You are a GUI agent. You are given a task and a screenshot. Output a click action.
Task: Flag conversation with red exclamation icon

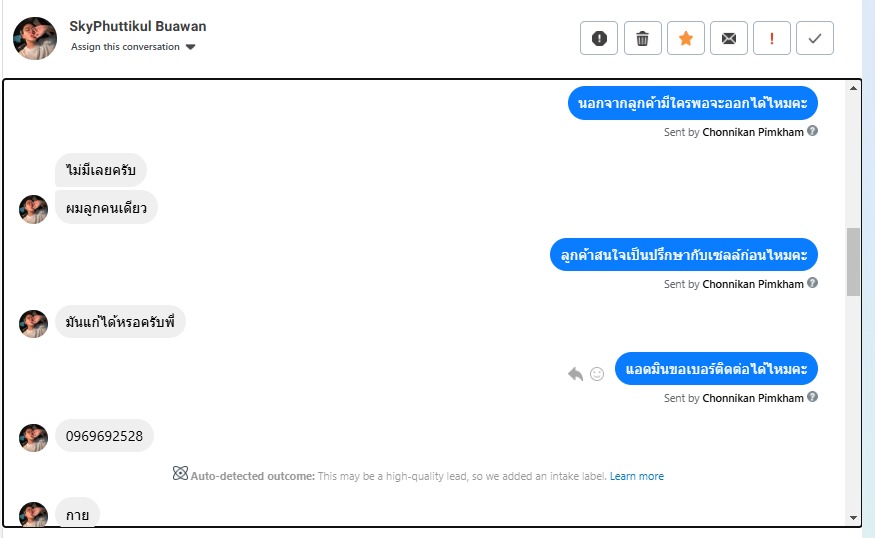pyautogui.click(x=772, y=39)
